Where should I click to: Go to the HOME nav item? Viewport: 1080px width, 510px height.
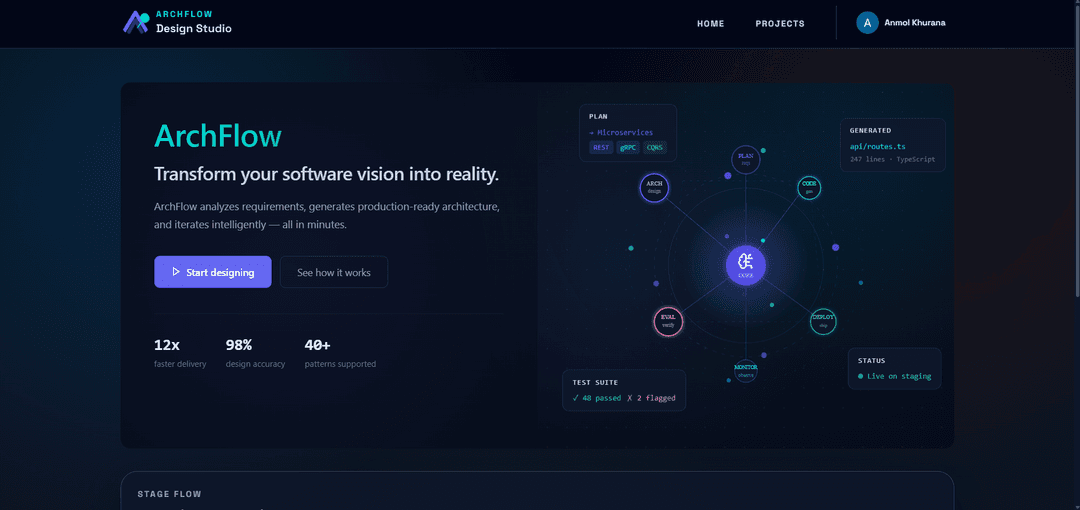tap(711, 23)
